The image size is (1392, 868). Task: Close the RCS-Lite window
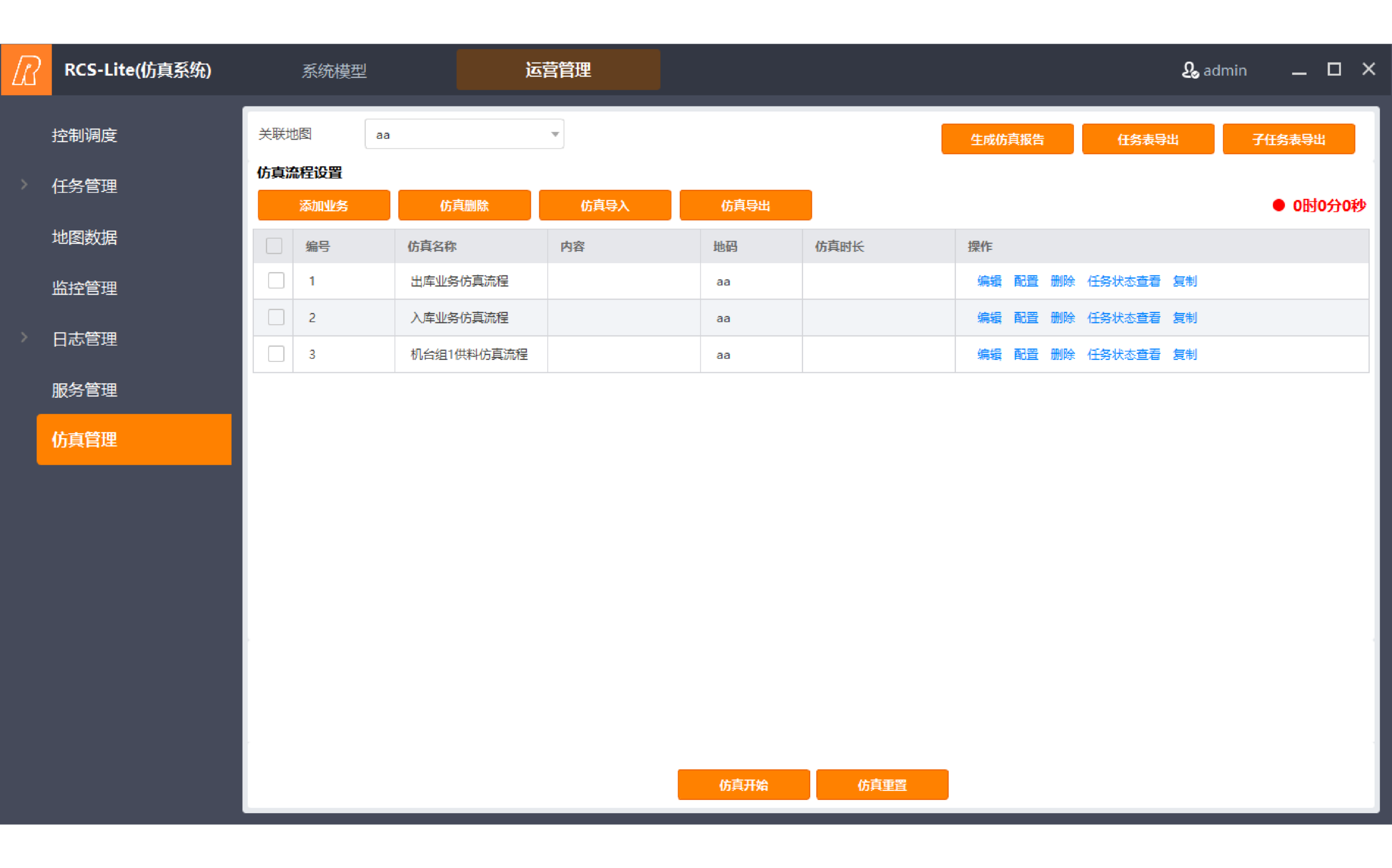(1369, 70)
